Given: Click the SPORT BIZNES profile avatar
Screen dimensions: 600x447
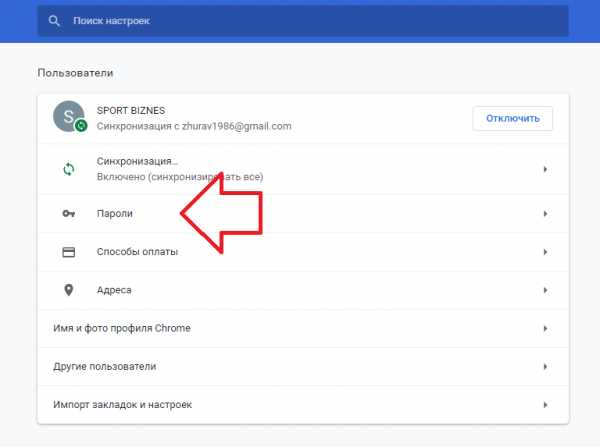Looking at the screenshot, I should (x=69, y=117).
